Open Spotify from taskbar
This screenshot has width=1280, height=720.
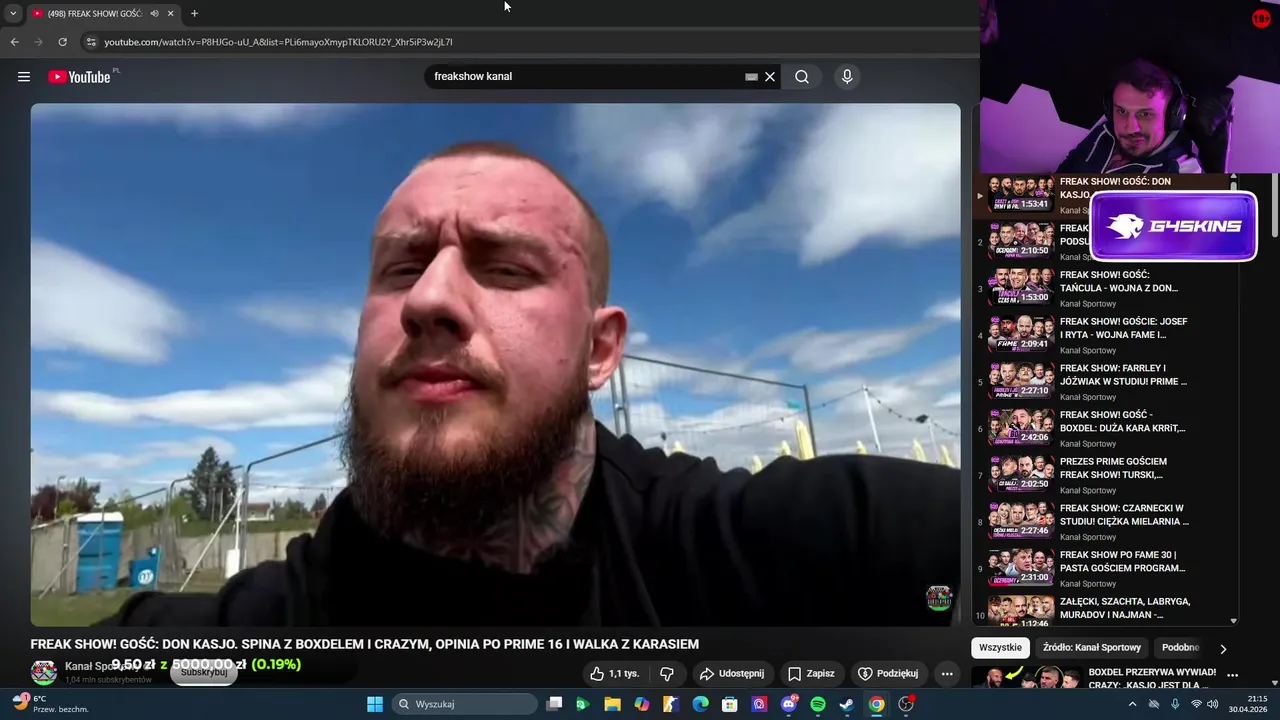pos(817,704)
